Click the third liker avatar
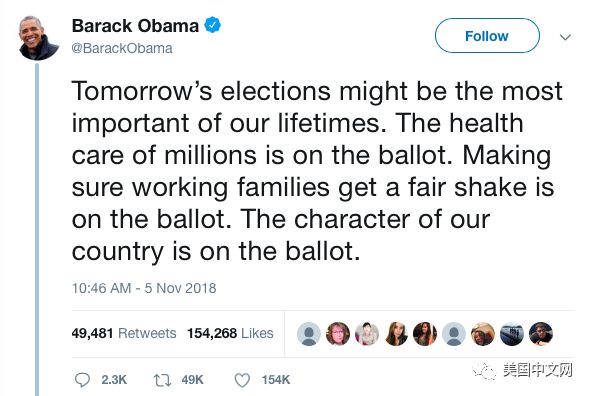Image resolution: width=591 pixels, height=396 pixels. (x=367, y=334)
